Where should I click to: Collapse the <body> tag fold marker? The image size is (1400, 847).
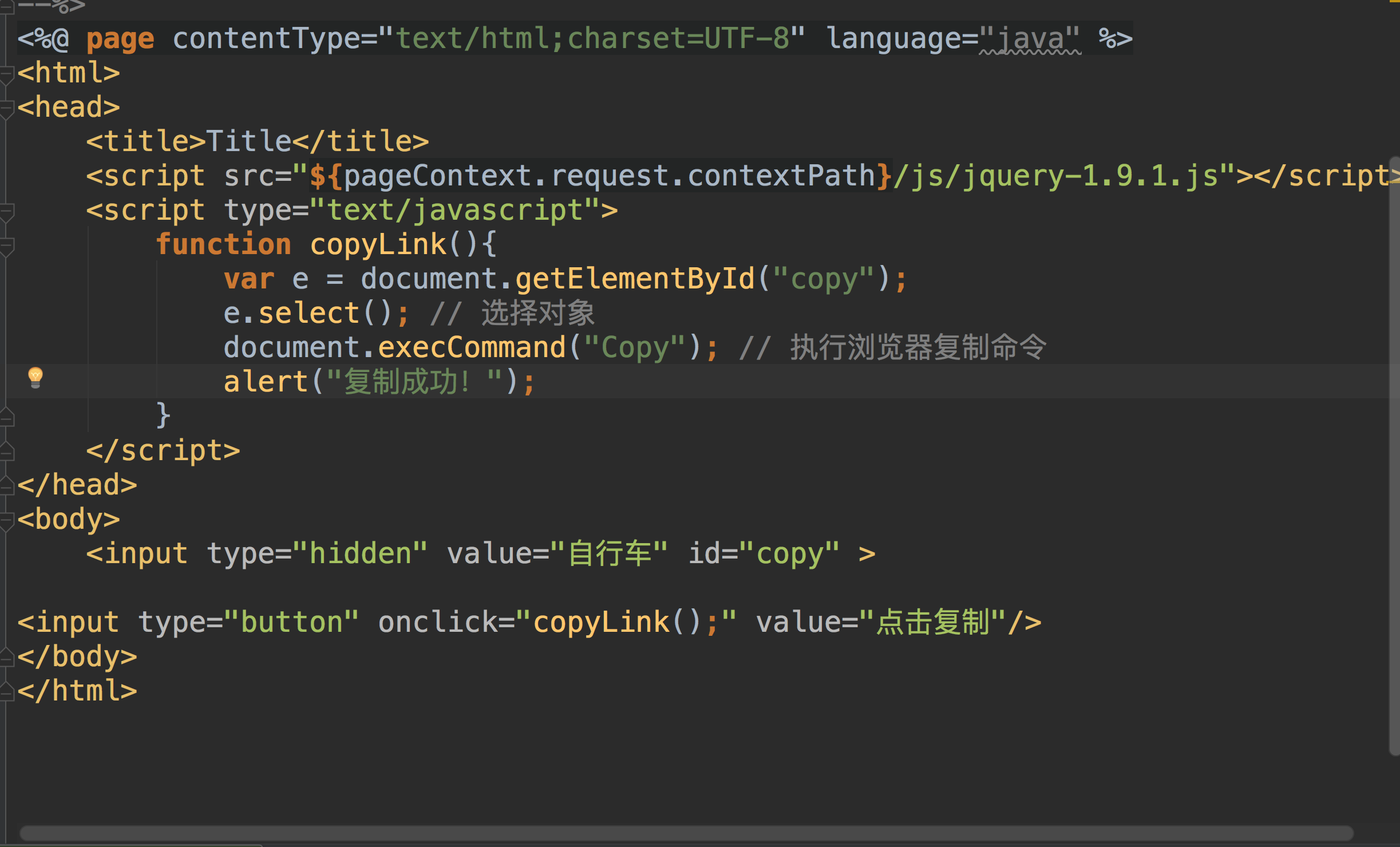pos(7,521)
